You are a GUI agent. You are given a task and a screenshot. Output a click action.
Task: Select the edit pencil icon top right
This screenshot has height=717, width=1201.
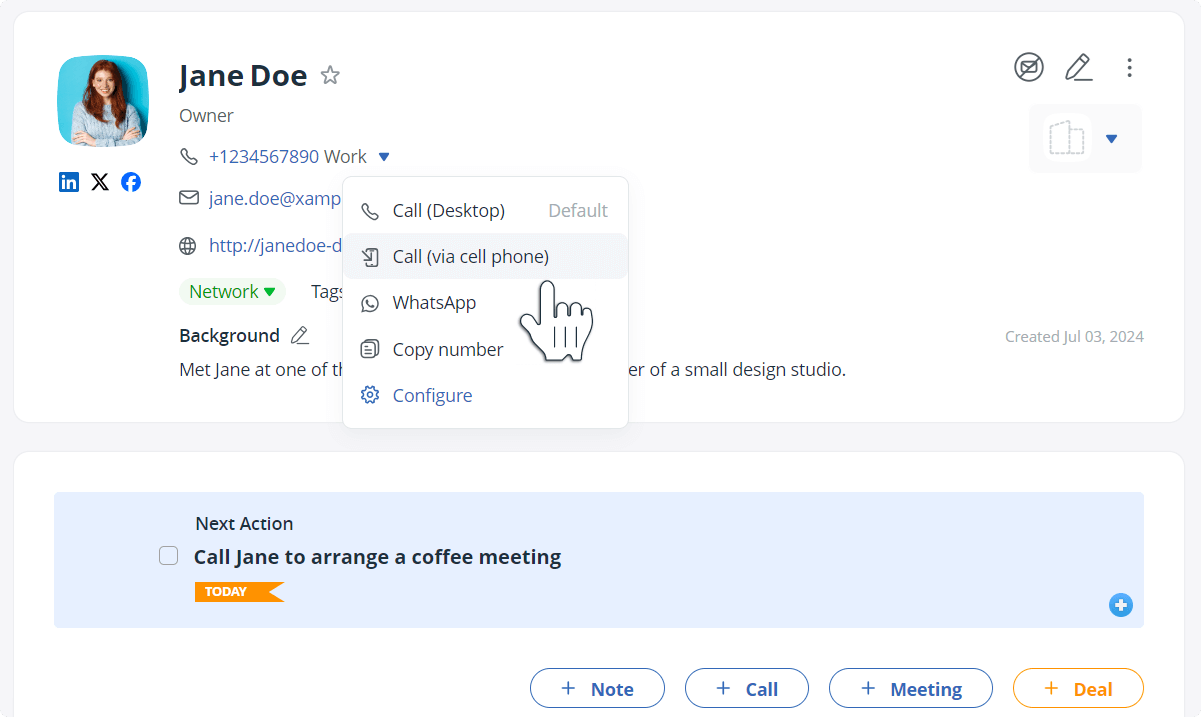pos(1079,68)
